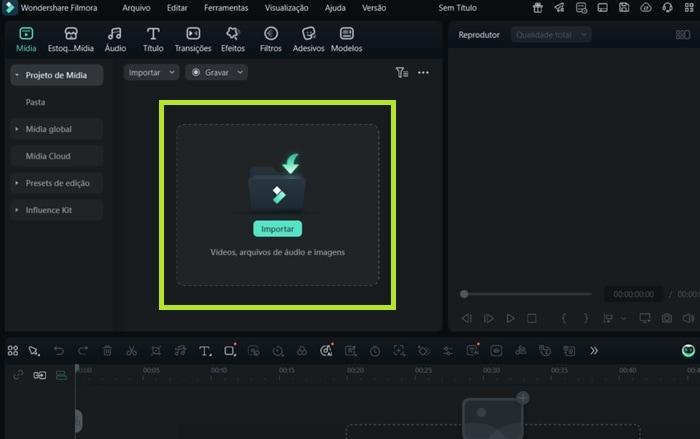The image size is (700, 439).
Task: Toggle the timeline link icon
Action: [x=18, y=375]
